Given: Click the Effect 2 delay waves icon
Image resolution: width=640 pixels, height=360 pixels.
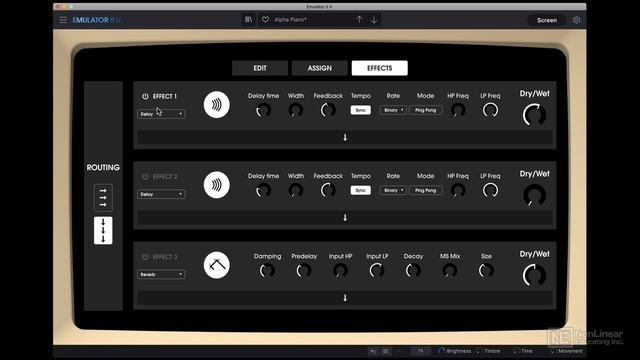Looking at the screenshot, I should click(216, 185).
